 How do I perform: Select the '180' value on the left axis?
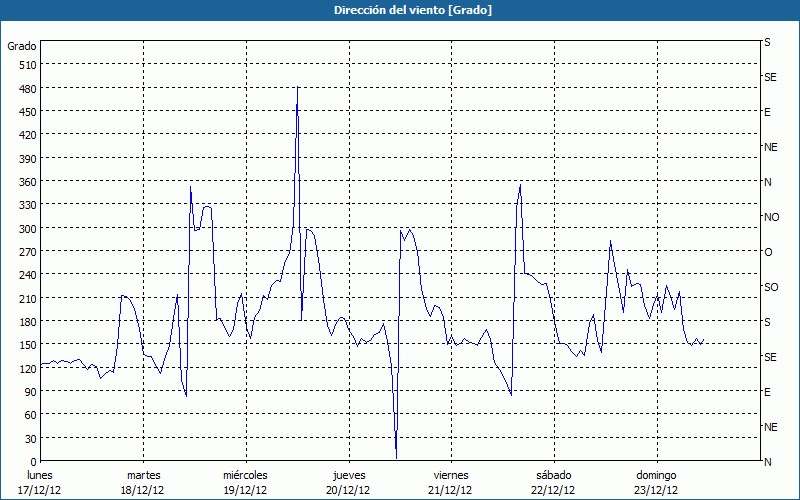(x=27, y=322)
